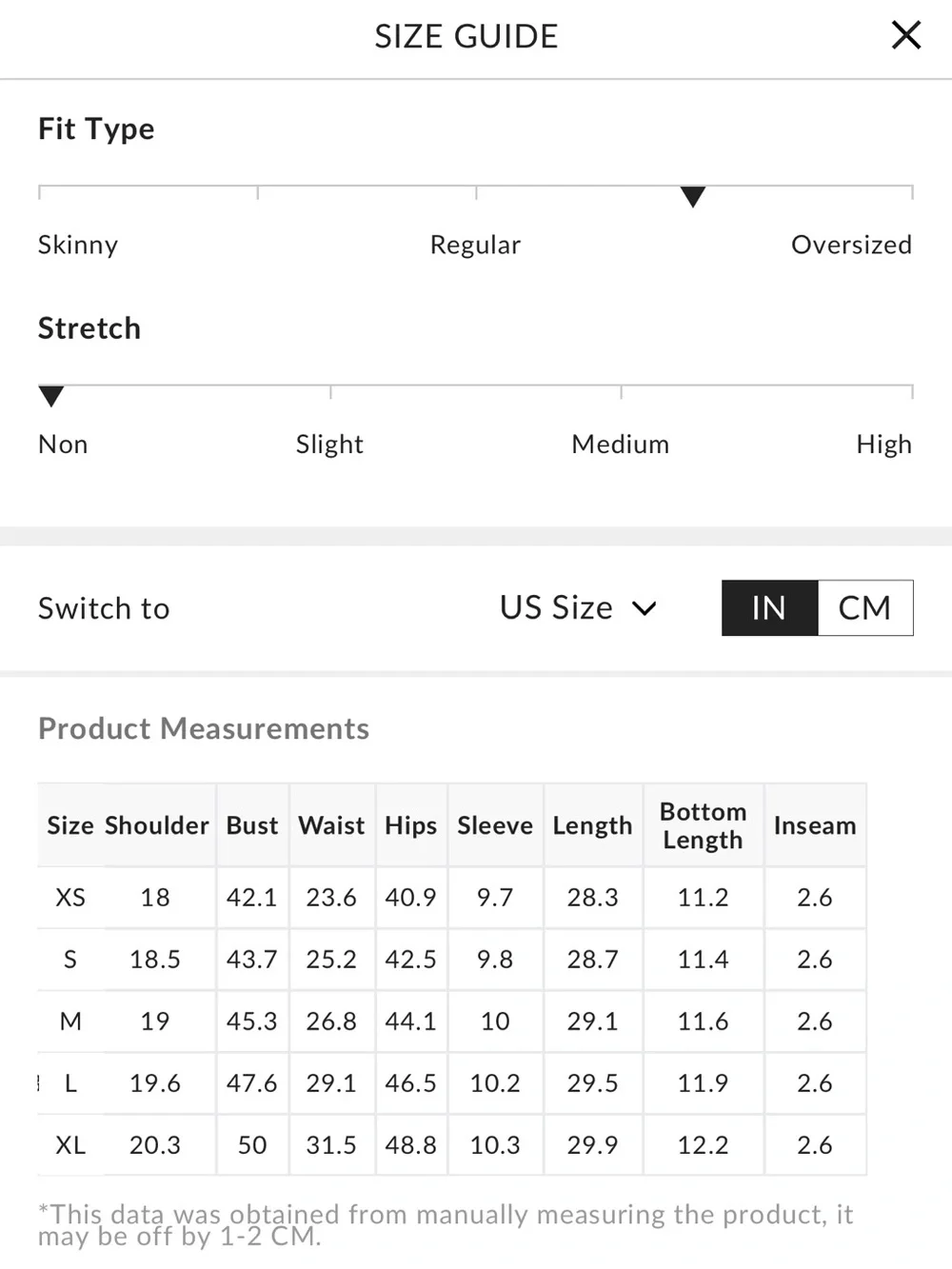Click the Regular fit label
The width and height of the screenshot is (952, 1269).
tap(475, 245)
